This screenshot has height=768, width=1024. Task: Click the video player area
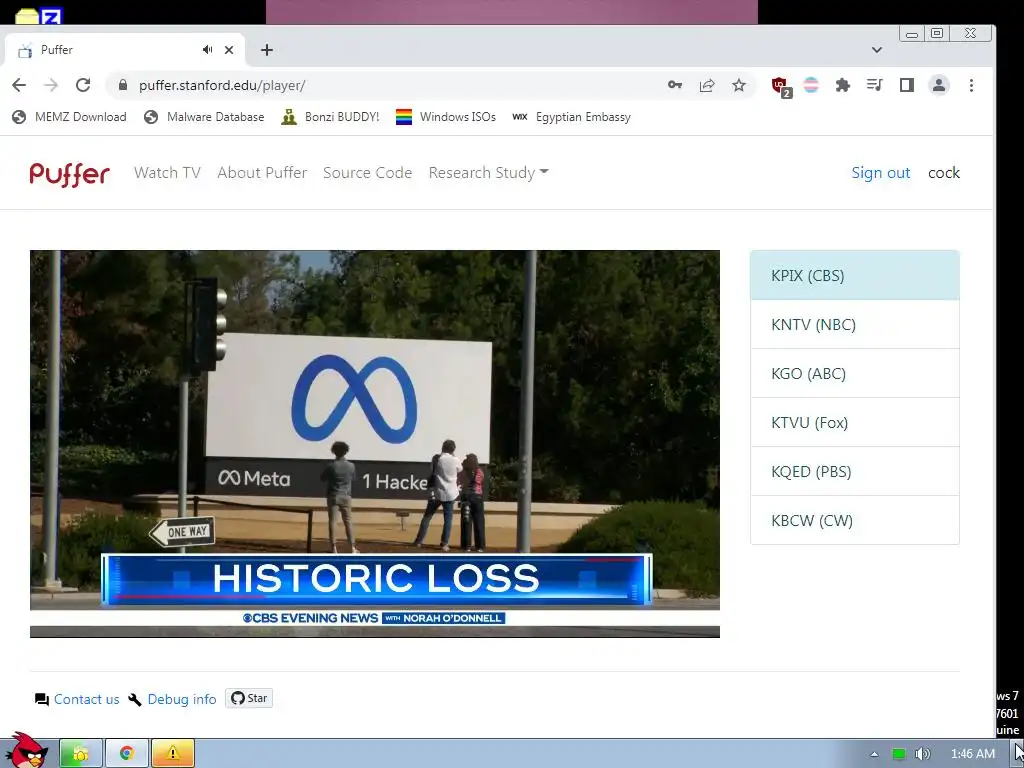tap(375, 443)
